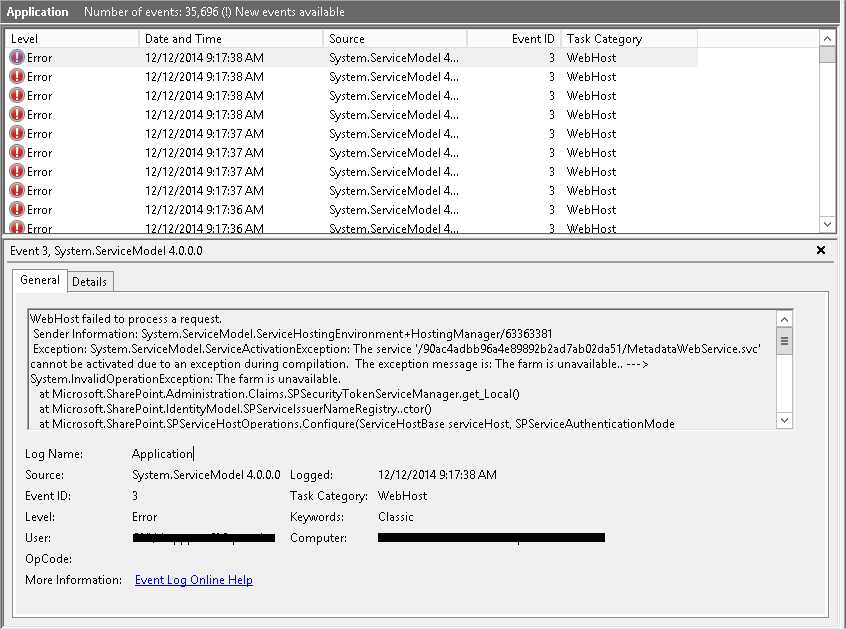
Task: Sort events by the Level column header
Action: point(72,39)
